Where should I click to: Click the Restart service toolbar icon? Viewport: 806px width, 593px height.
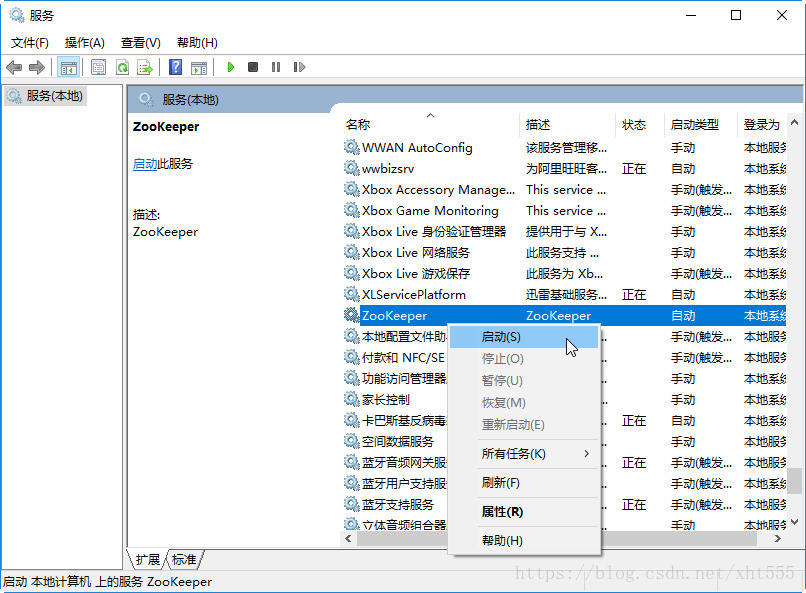(x=299, y=67)
